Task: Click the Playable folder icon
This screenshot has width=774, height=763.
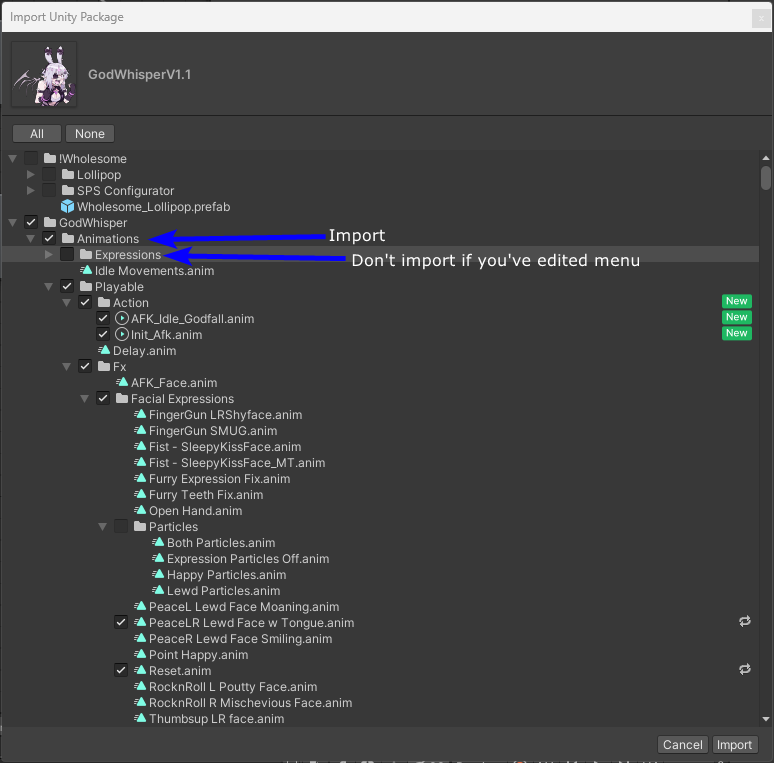Action: [86, 286]
